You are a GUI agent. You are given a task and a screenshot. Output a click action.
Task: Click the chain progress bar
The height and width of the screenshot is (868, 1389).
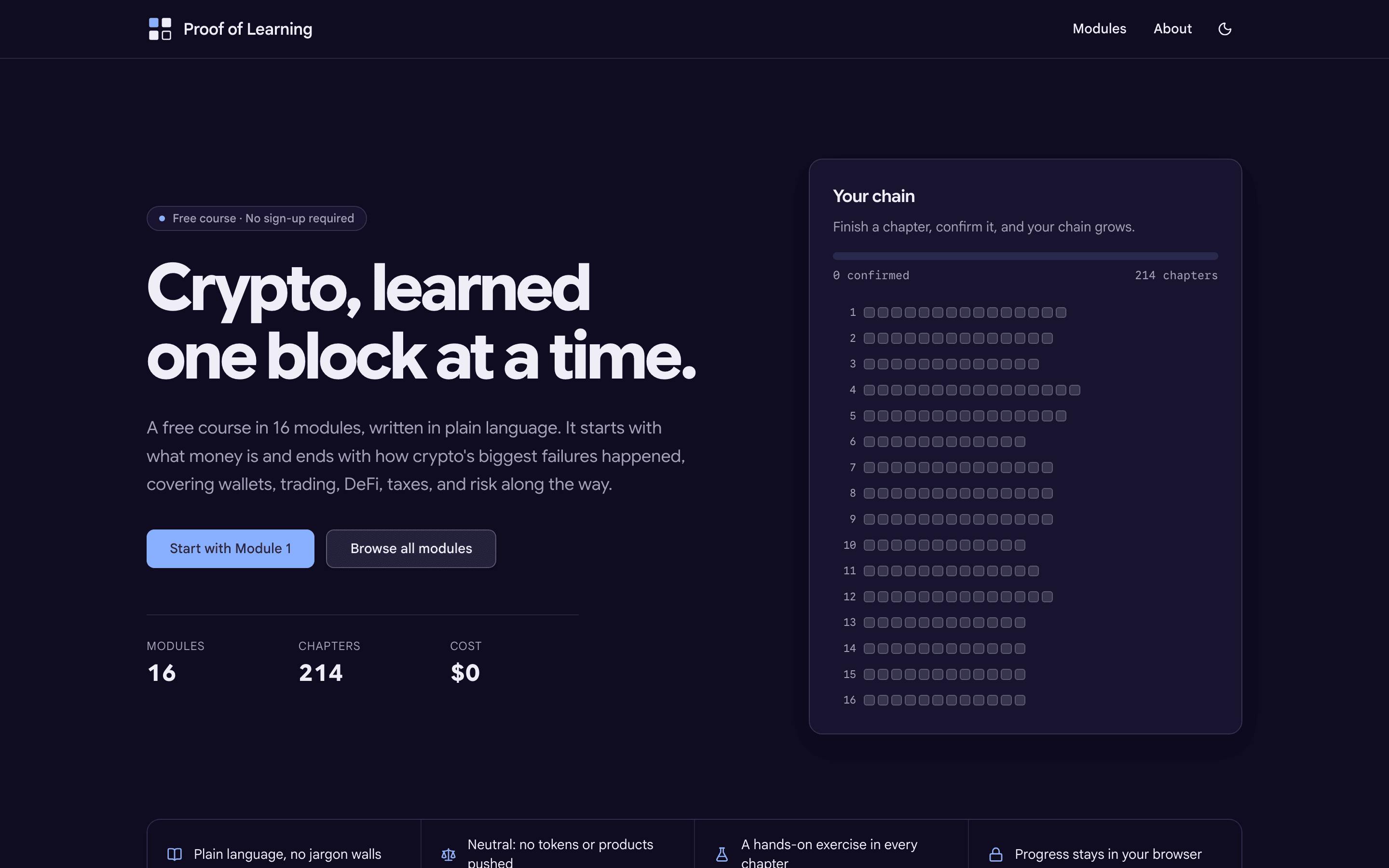point(1025,256)
